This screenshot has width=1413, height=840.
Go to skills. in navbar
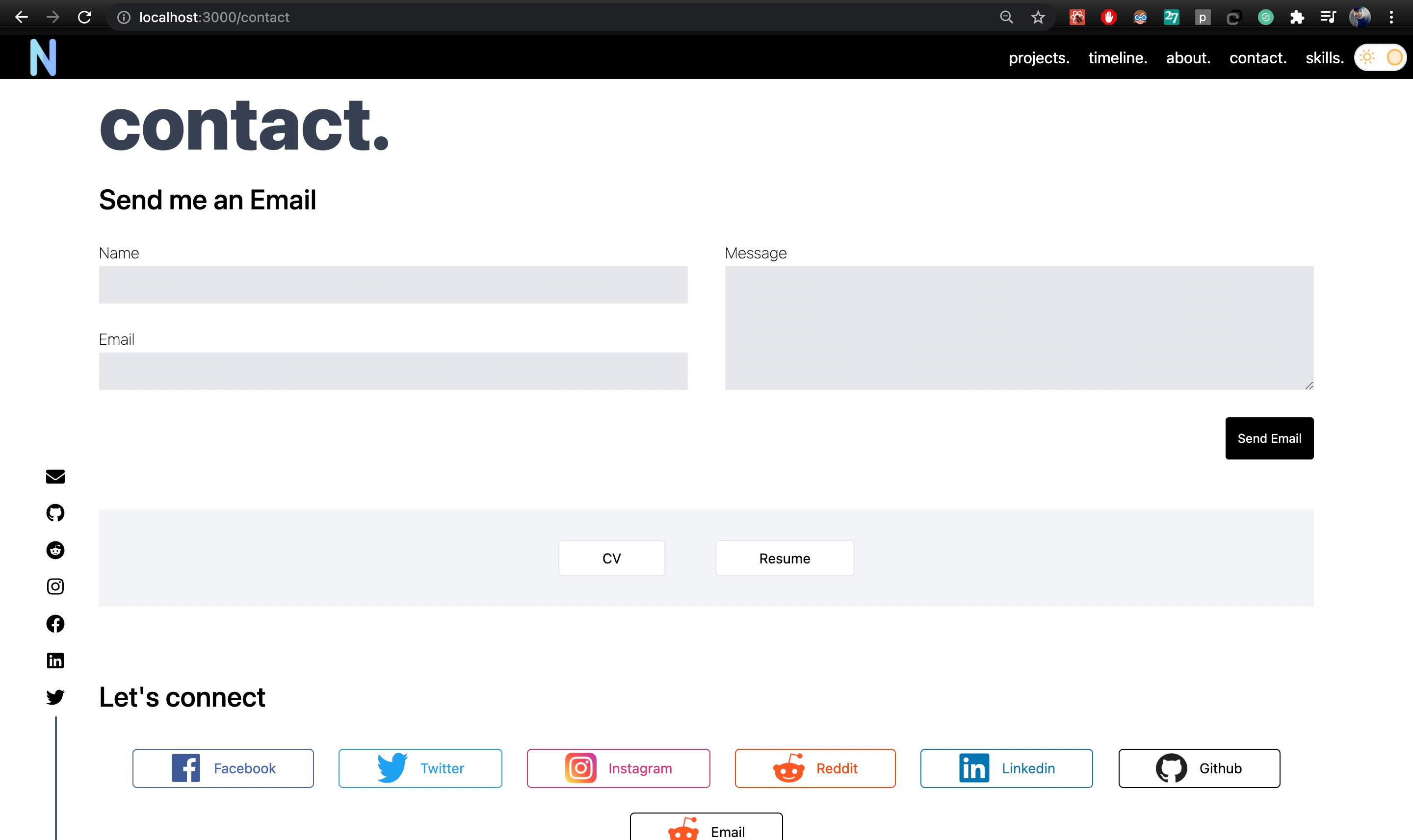1324,58
